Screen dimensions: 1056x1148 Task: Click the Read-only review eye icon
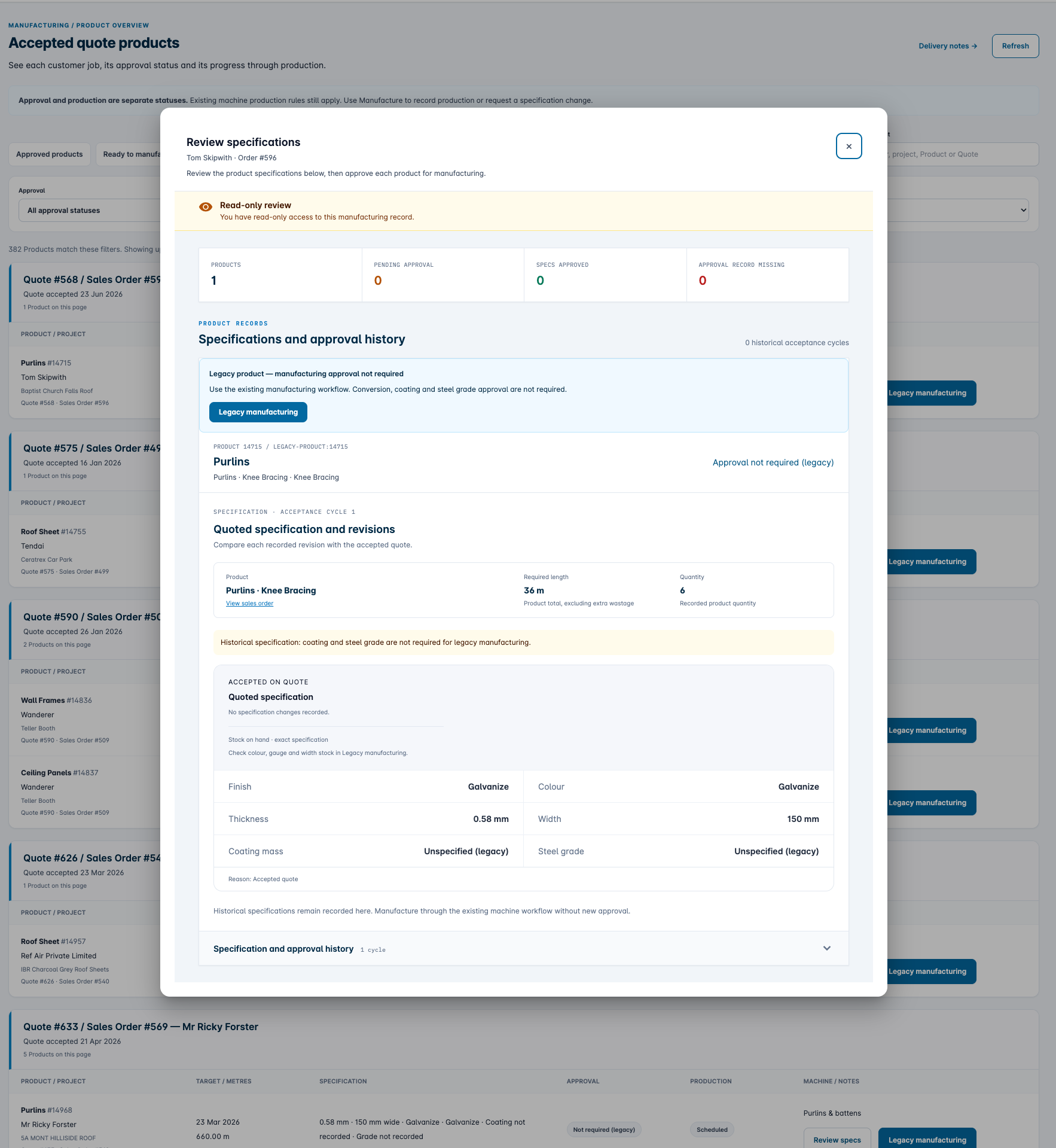206,207
